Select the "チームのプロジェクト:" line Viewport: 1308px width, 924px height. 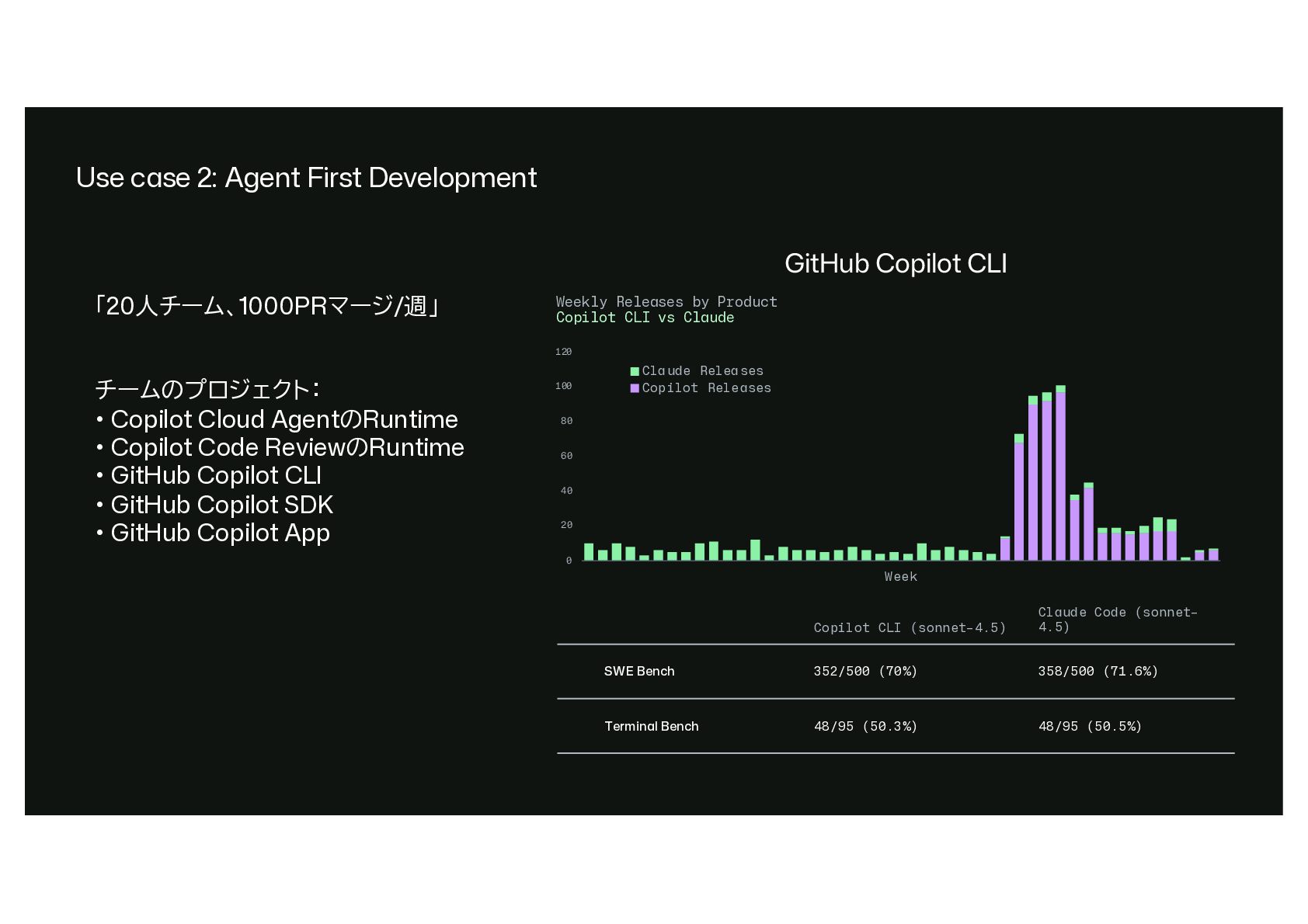pos(207,389)
